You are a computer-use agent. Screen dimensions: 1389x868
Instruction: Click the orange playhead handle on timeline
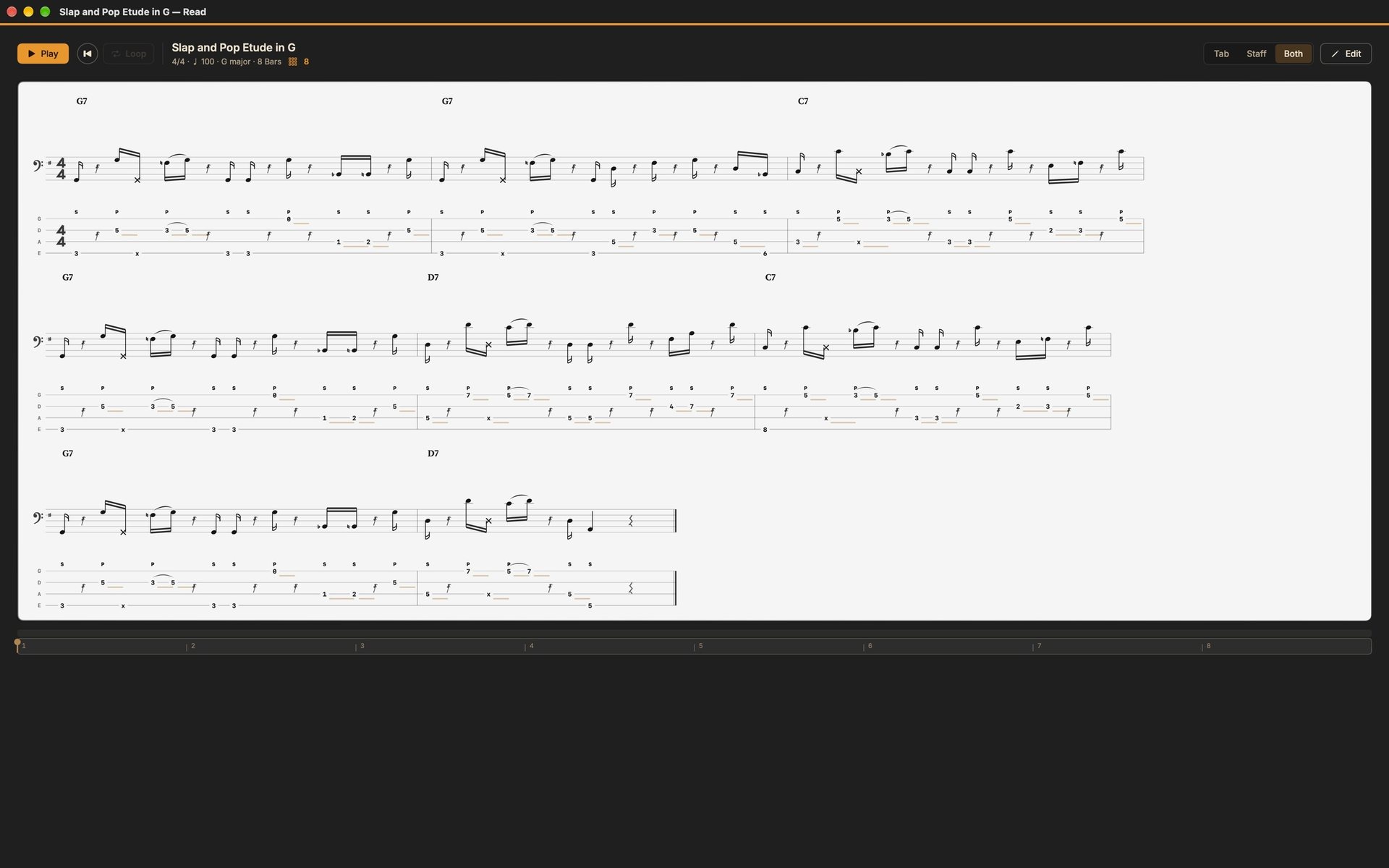[x=17, y=642]
